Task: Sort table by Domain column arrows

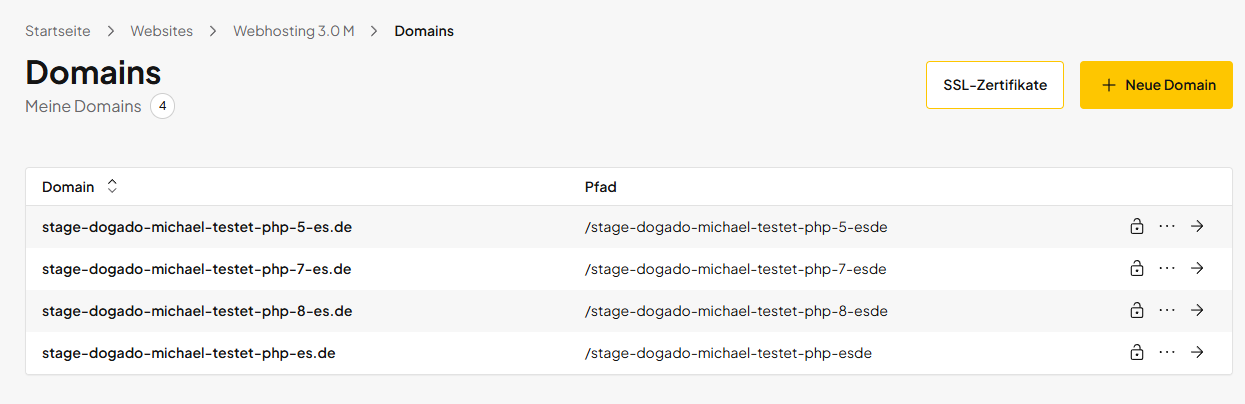Action: pyautogui.click(x=112, y=187)
